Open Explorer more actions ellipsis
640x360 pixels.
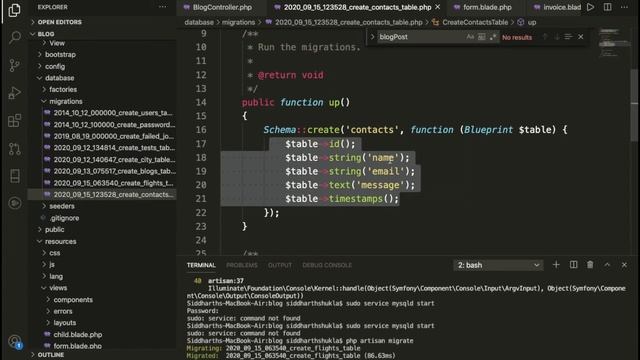tap(162, 7)
